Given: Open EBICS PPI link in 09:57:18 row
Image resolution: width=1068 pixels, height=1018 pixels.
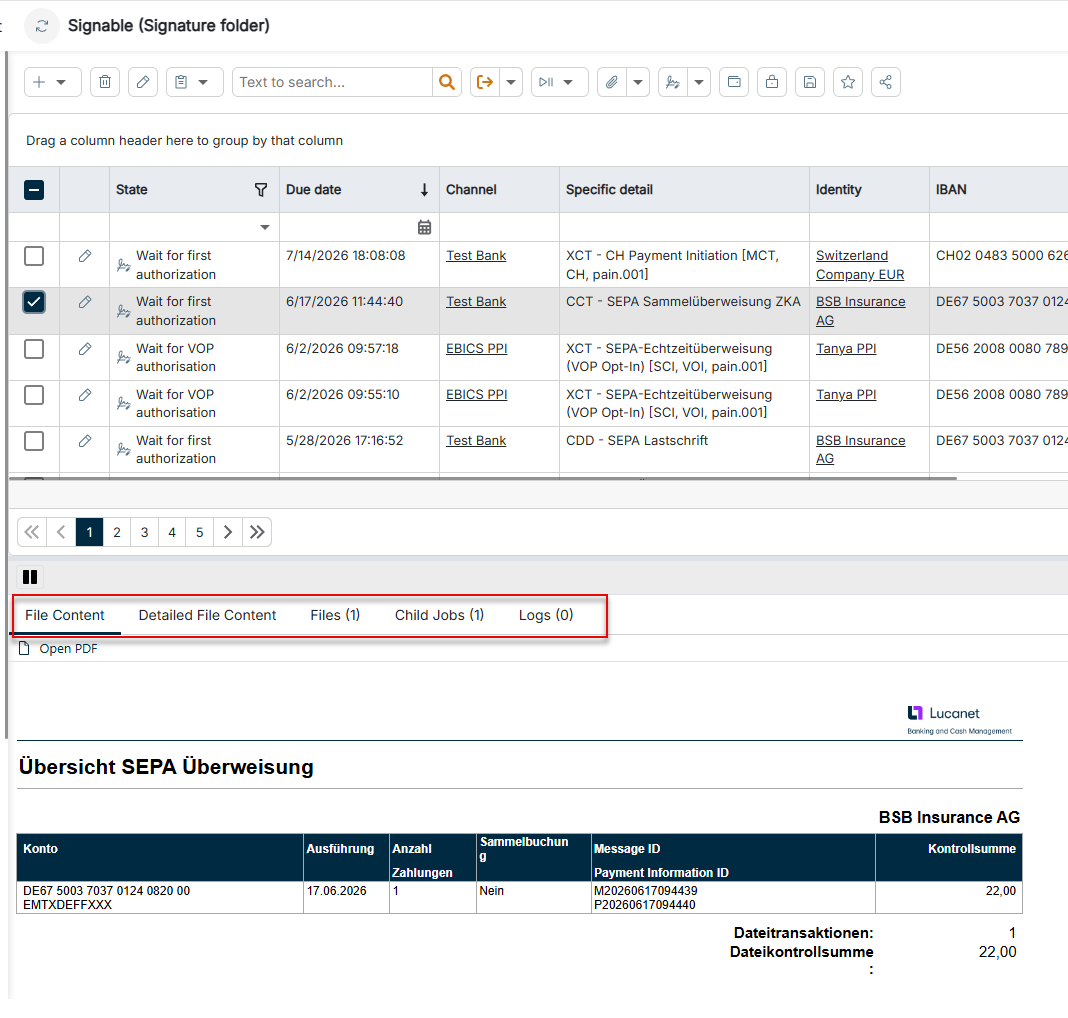Looking at the screenshot, I should click(477, 349).
